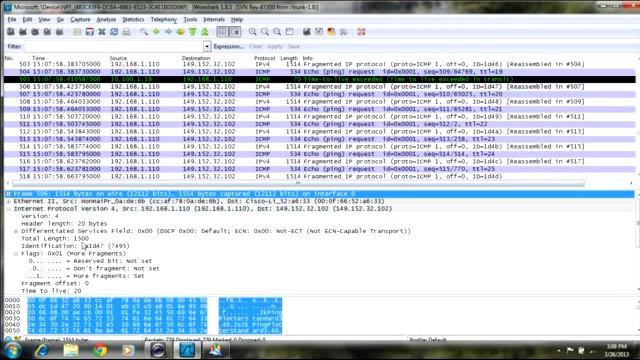The width and height of the screenshot is (640, 360).
Task: Open the Windows Start menu
Action: (12, 351)
